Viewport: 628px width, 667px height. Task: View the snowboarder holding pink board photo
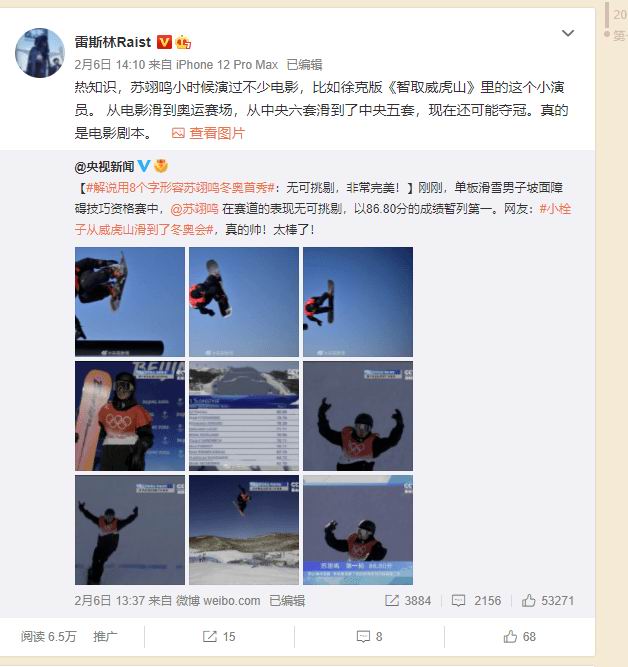click(x=130, y=416)
